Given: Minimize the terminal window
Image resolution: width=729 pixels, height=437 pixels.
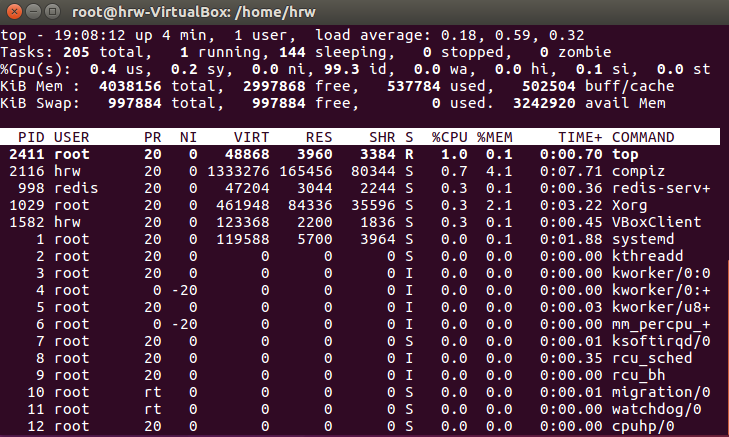Looking at the screenshot, I should tap(33, 11).
